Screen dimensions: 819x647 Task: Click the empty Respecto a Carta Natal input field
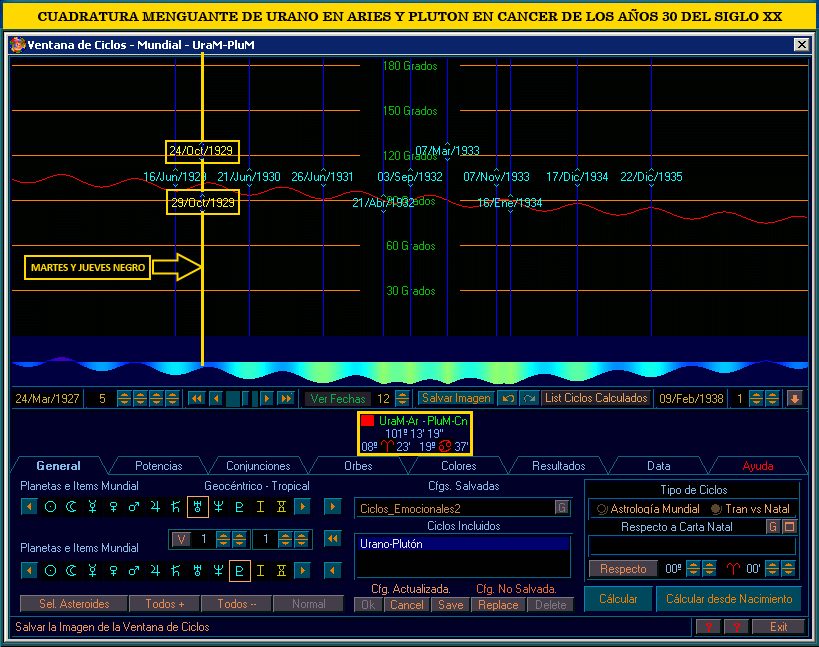[692, 546]
